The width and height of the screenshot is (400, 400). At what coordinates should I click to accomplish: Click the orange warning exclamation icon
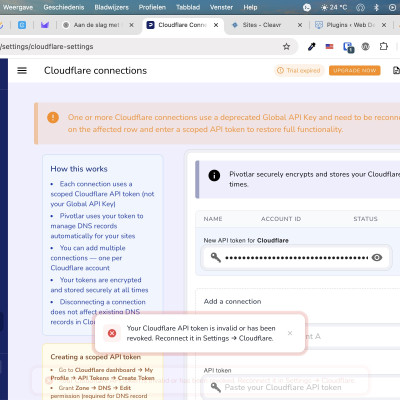(x=53, y=117)
